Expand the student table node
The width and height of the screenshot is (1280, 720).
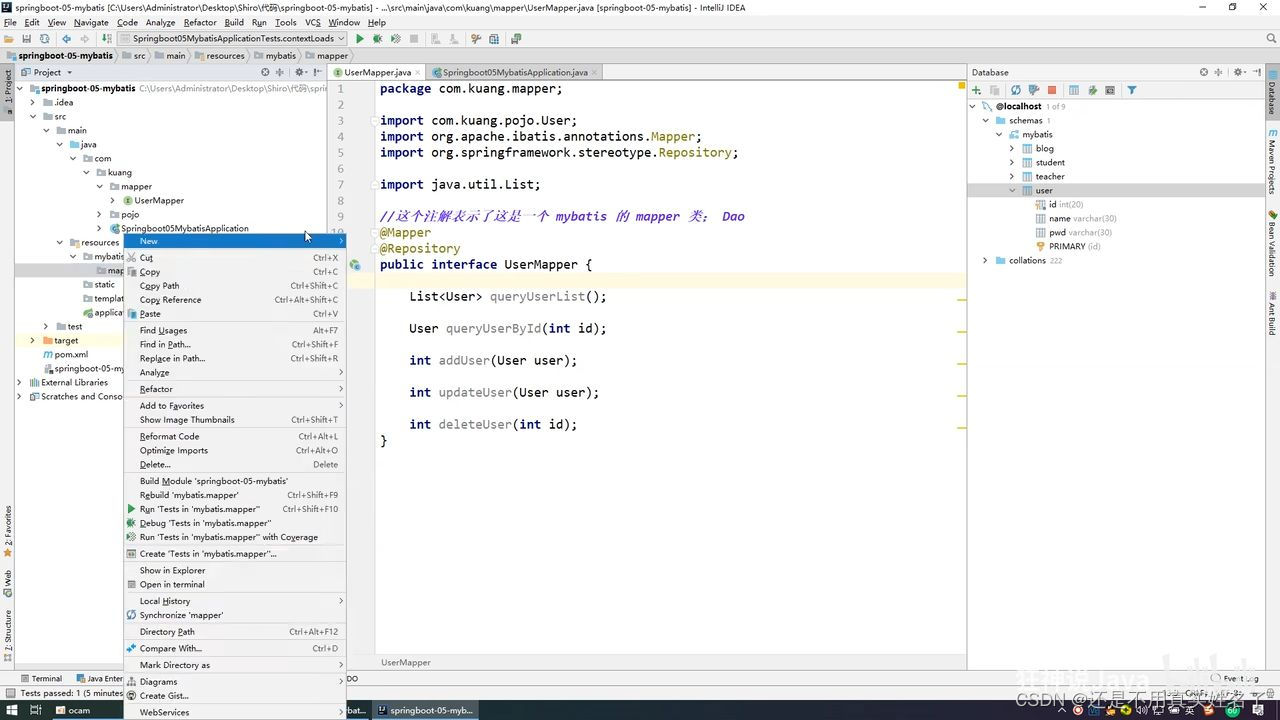coord(1011,162)
